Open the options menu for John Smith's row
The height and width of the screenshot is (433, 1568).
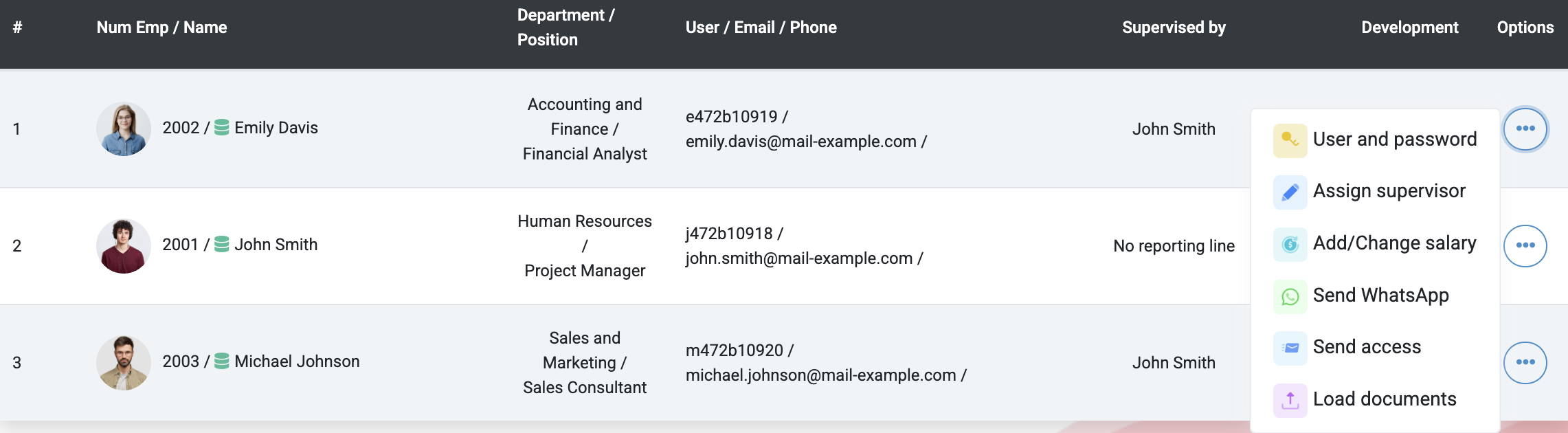click(x=1525, y=245)
